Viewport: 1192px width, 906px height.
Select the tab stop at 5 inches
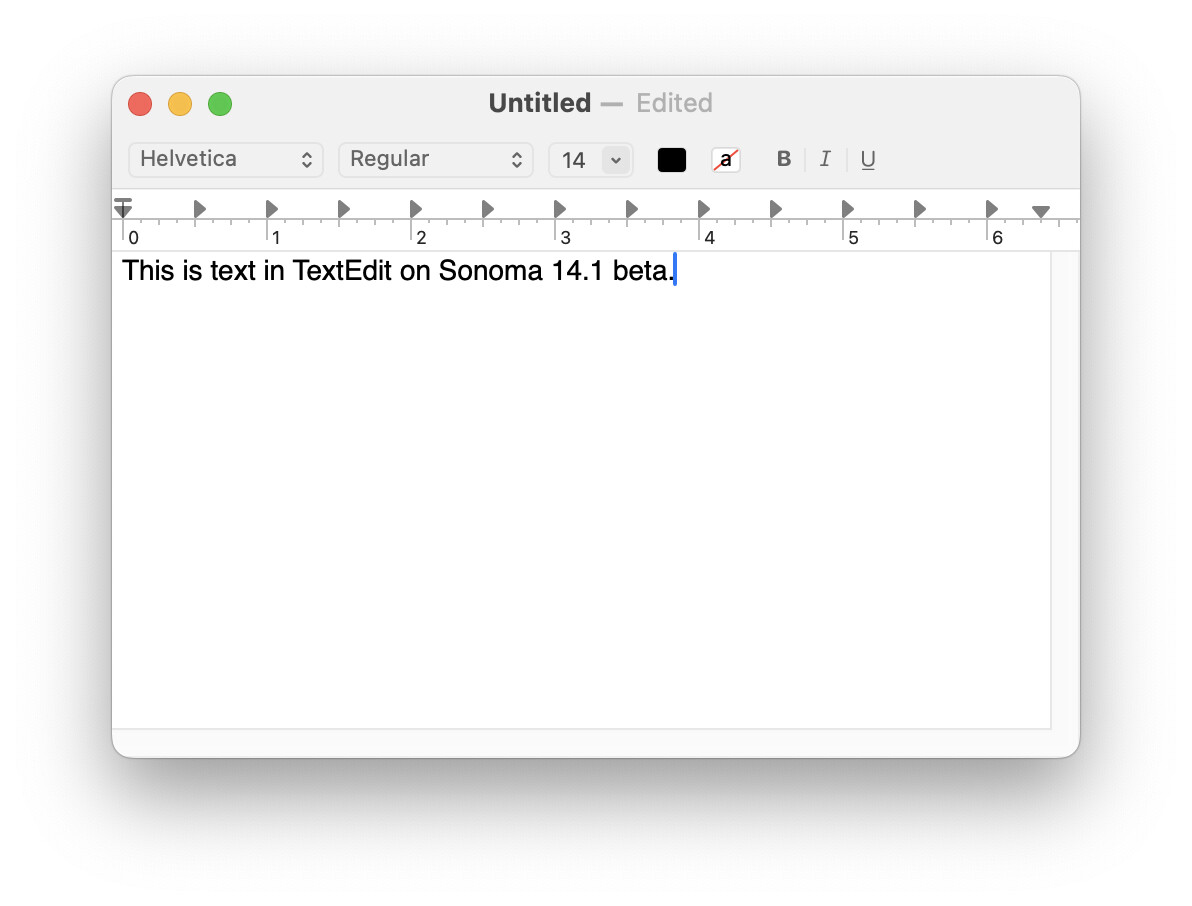tap(848, 209)
